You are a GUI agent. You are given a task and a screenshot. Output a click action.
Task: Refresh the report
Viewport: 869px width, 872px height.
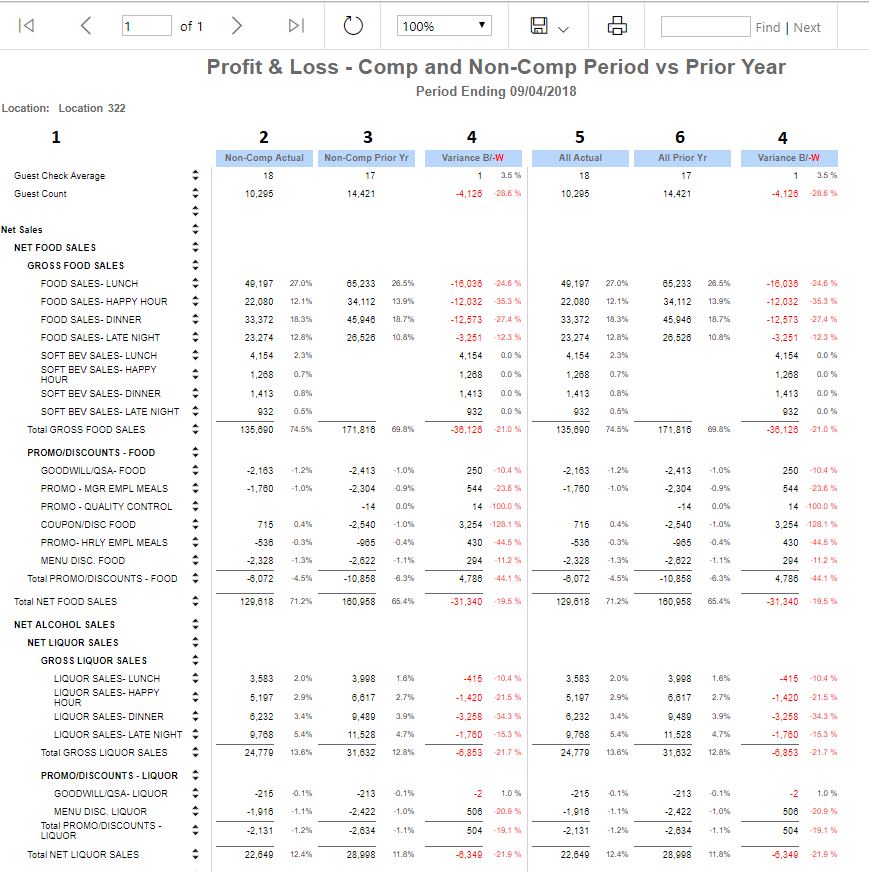click(352, 26)
